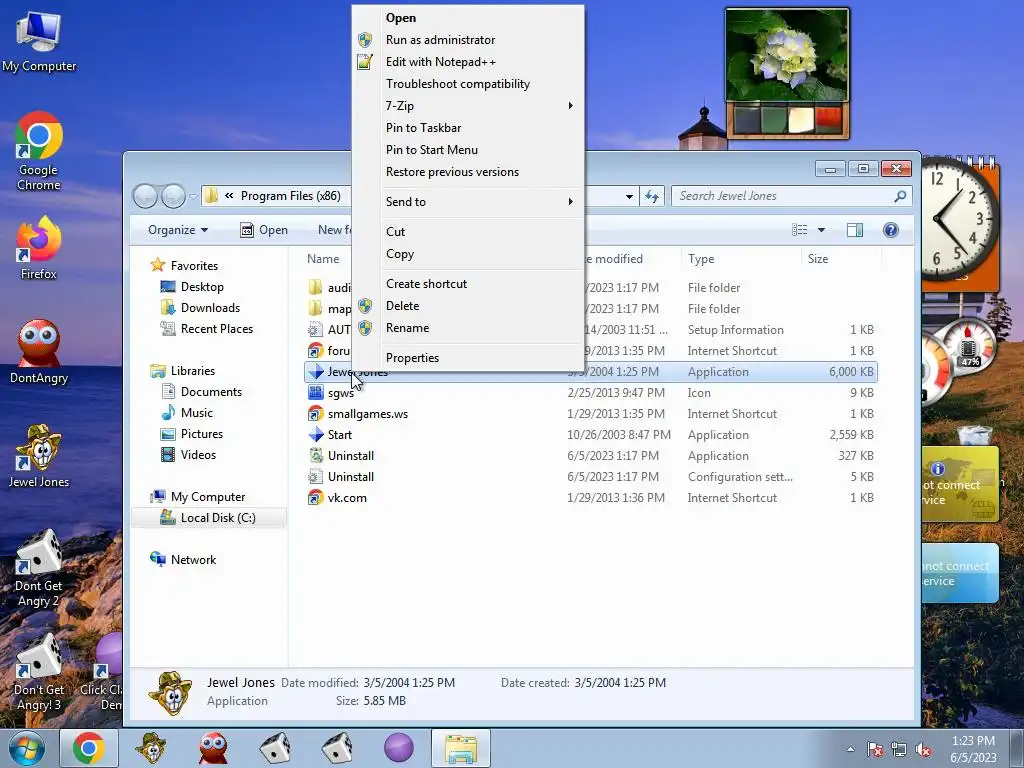This screenshot has width=1024, height=768.
Task: Choose Run as administrator
Action: [468, 40]
